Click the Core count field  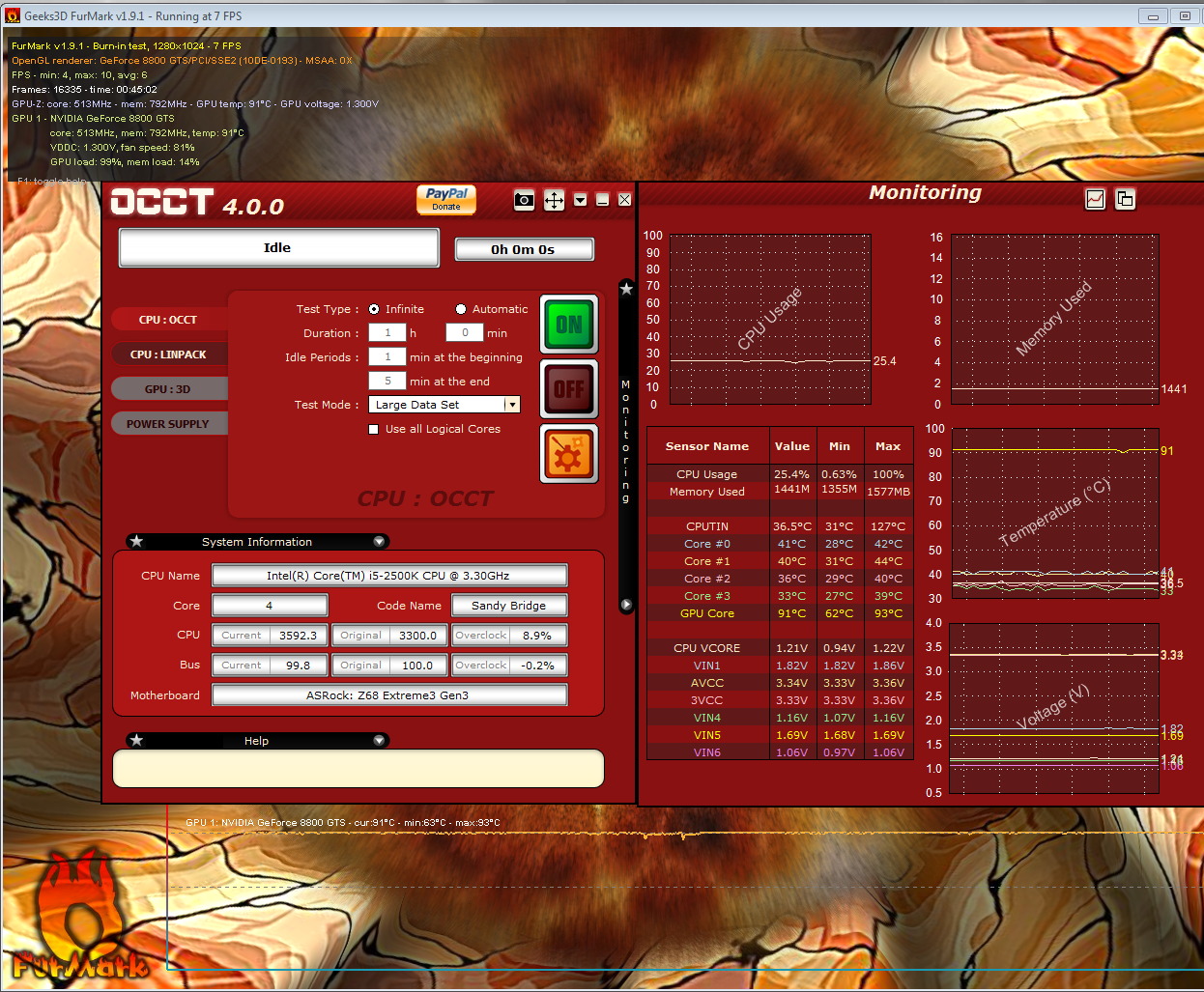pos(270,606)
